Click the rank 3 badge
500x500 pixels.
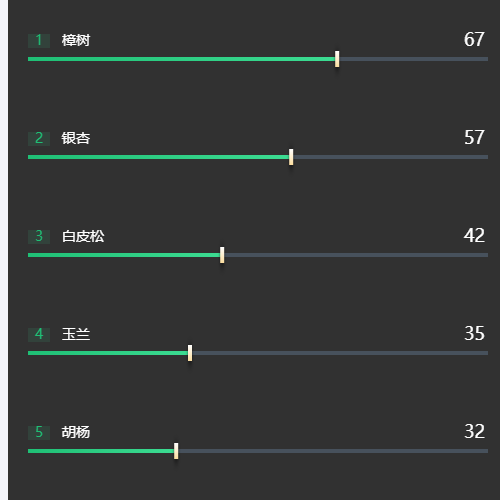(39, 237)
